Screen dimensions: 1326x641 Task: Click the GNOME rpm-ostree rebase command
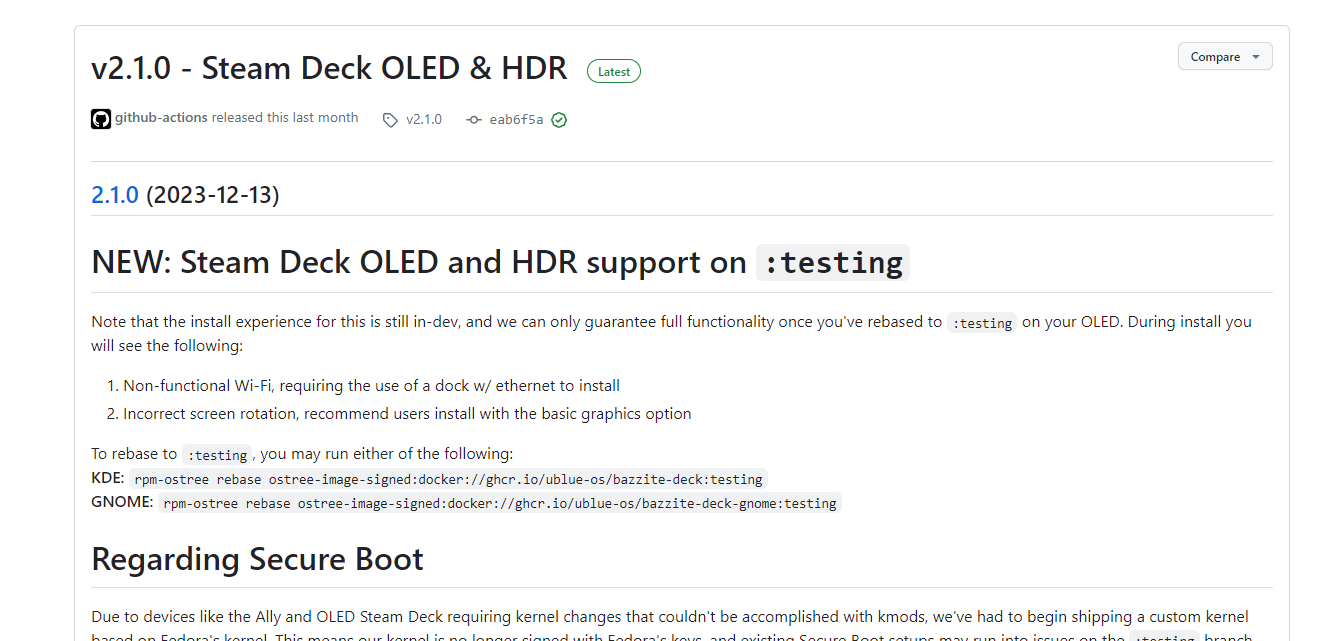coord(500,503)
